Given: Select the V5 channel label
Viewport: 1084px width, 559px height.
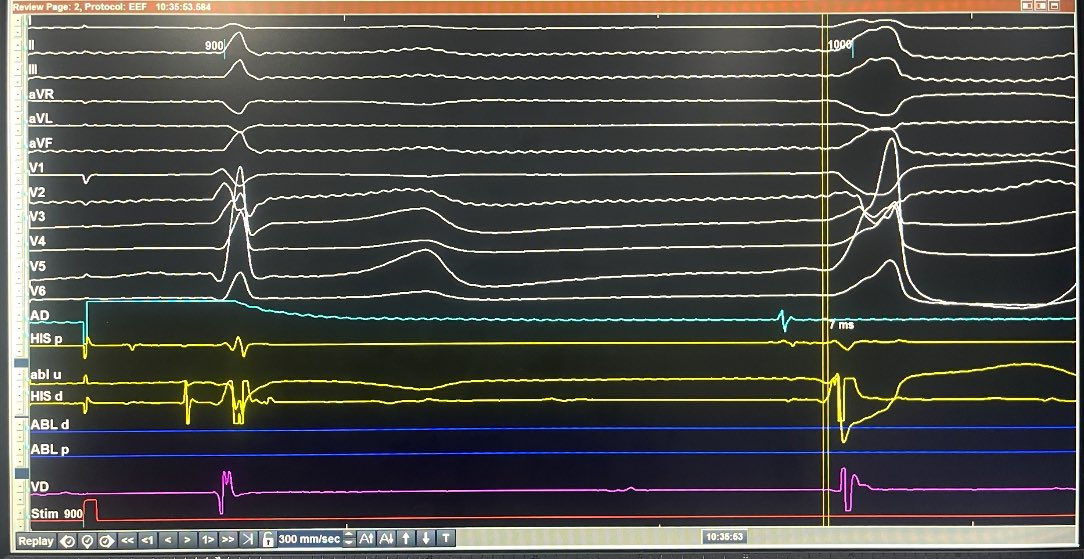Looking at the screenshot, I should coord(37,266).
